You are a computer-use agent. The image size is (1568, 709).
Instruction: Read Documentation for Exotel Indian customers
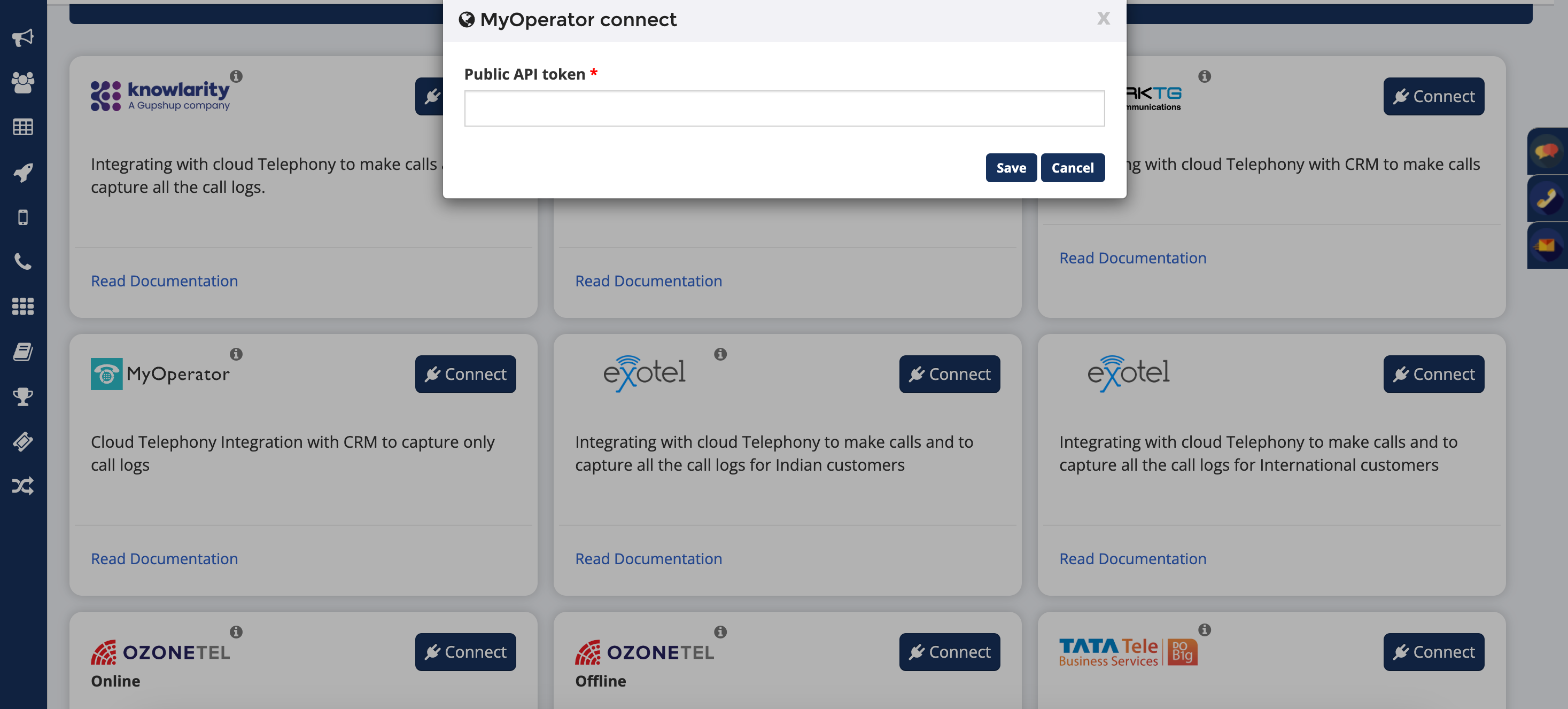[x=648, y=558]
